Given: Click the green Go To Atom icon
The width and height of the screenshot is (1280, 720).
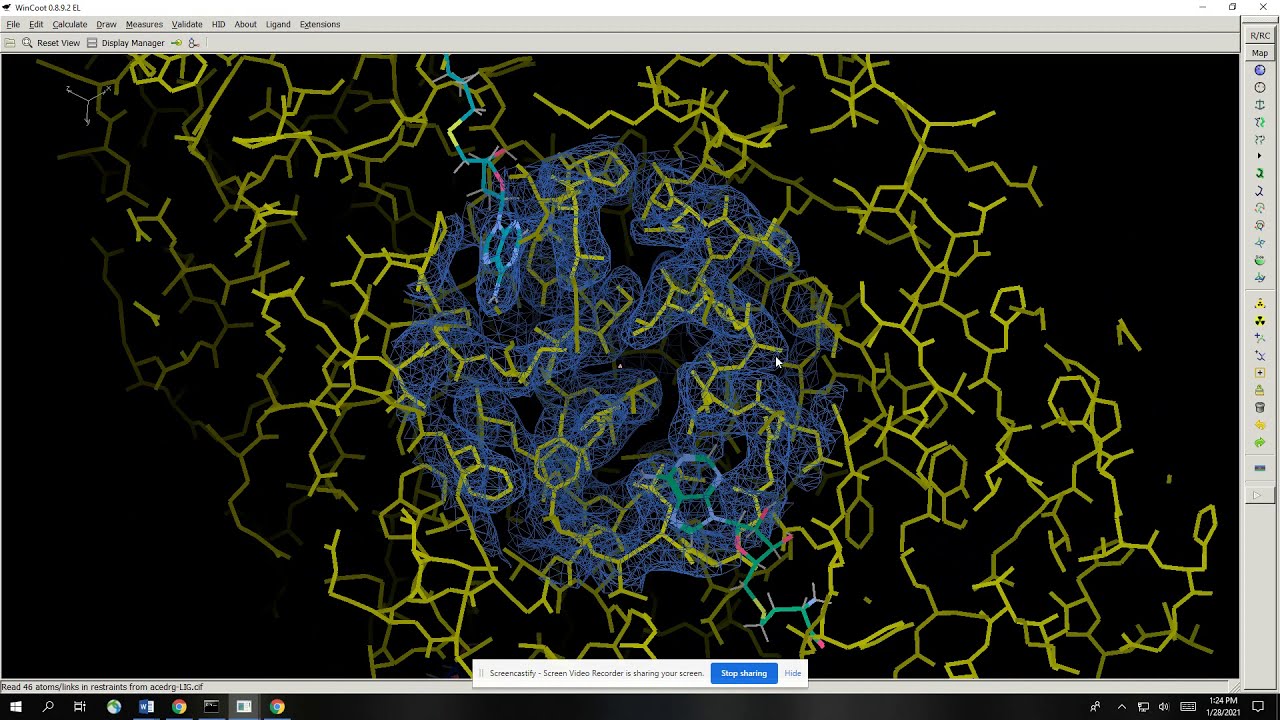Looking at the screenshot, I should 177,43.
